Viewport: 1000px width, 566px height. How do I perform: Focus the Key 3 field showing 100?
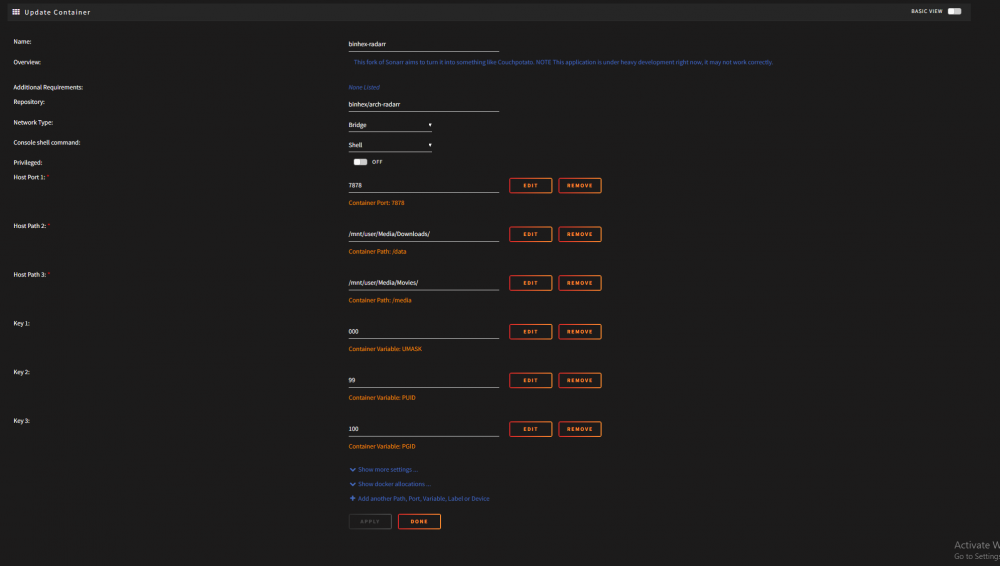click(x=423, y=429)
